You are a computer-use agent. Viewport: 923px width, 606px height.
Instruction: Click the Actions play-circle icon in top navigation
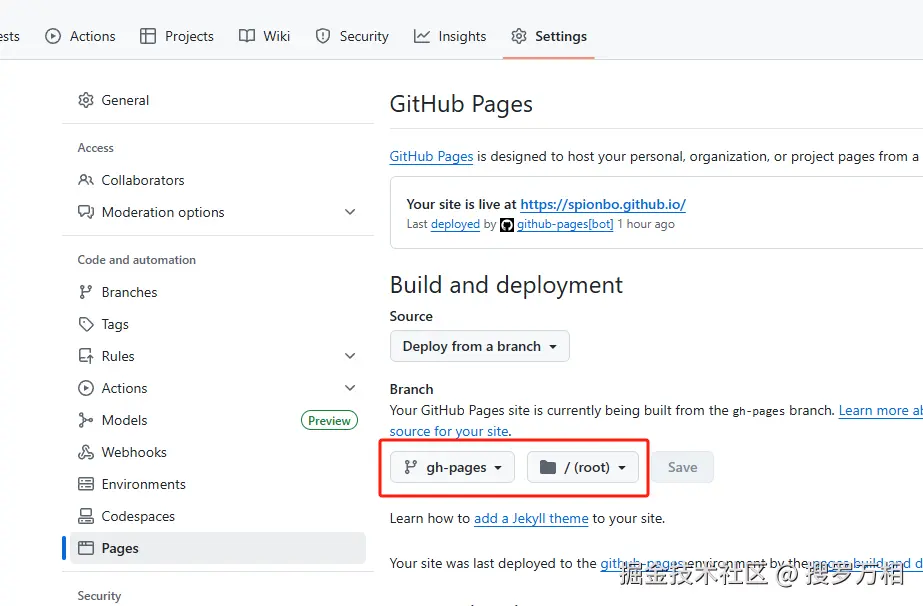(x=53, y=36)
